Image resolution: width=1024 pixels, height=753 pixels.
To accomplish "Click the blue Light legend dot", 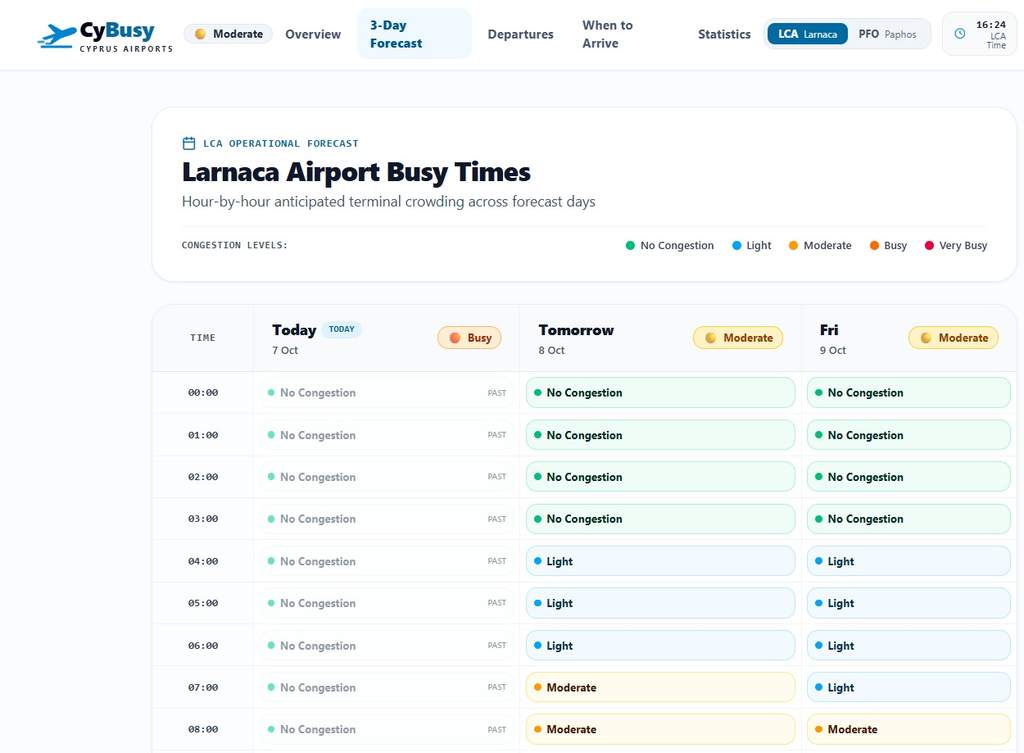I will (737, 246).
